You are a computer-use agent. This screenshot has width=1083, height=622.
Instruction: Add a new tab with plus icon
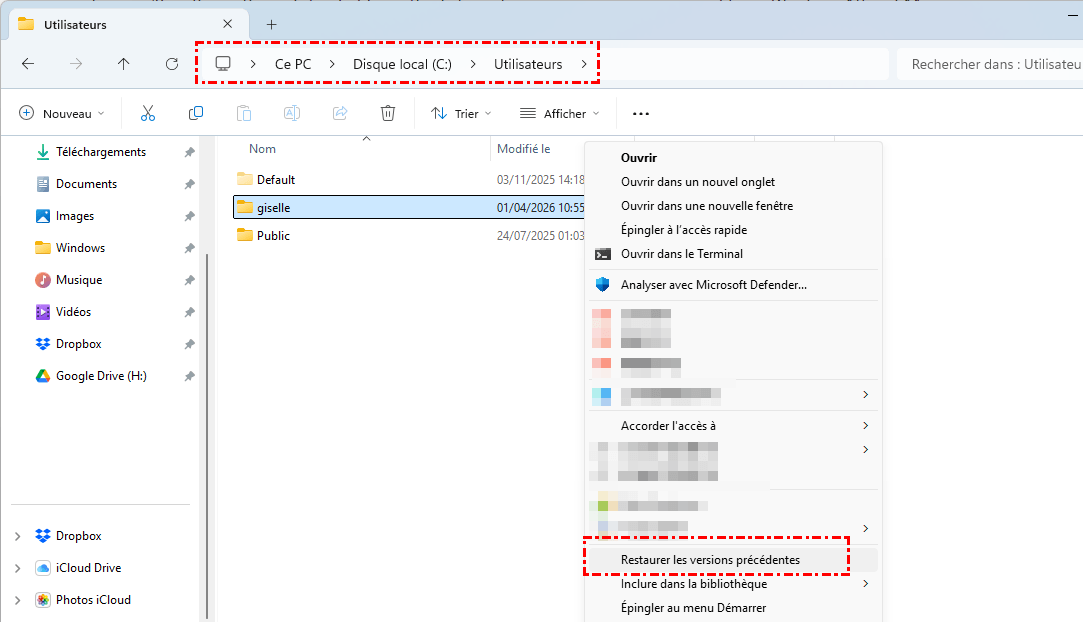click(x=271, y=24)
